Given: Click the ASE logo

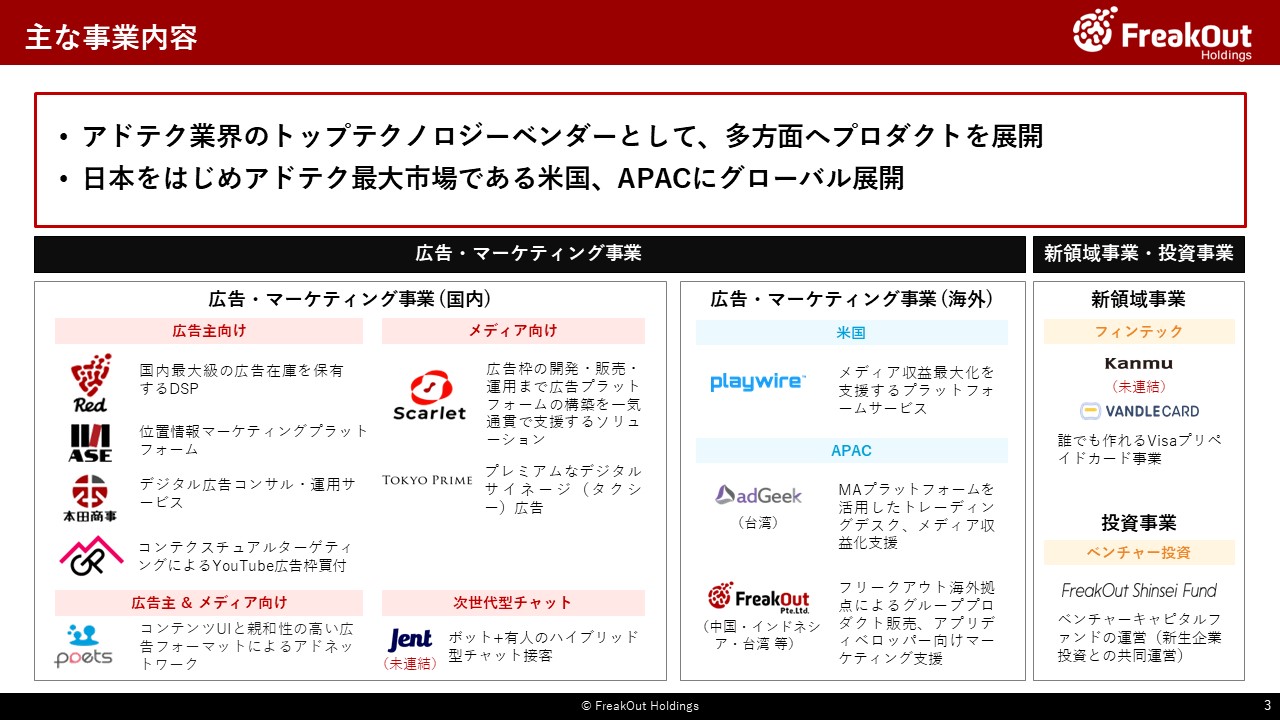Looking at the screenshot, I should pyautogui.click(x=90, y=442).
